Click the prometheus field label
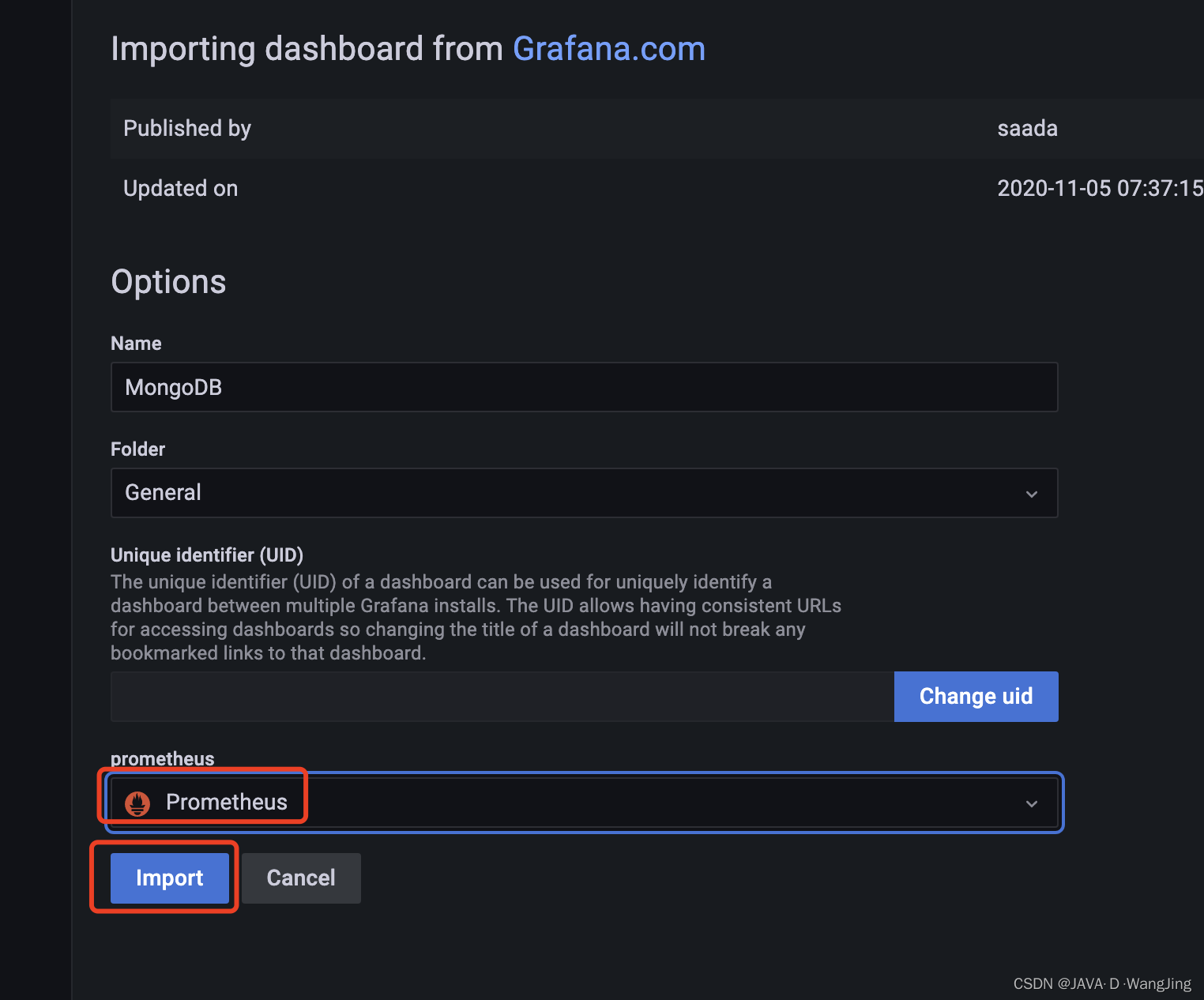 [162, 758]
